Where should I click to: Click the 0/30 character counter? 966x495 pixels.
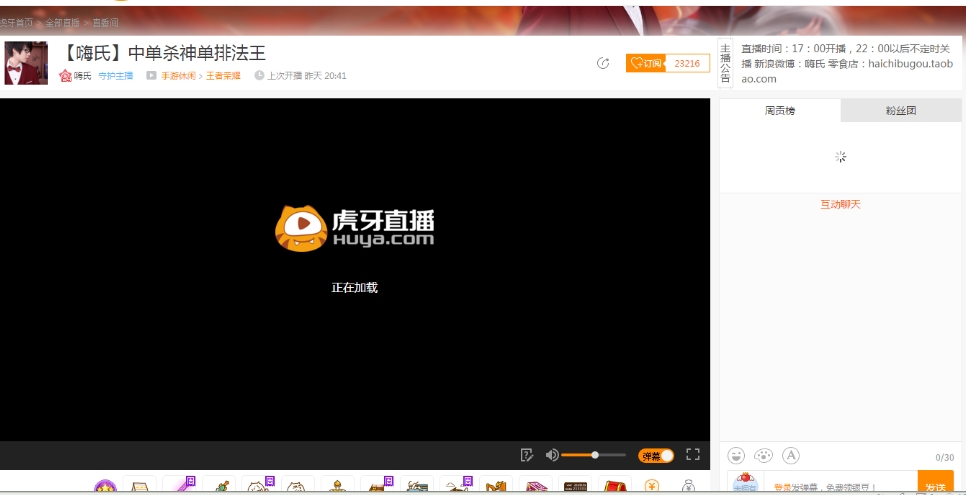pos(944,457)
